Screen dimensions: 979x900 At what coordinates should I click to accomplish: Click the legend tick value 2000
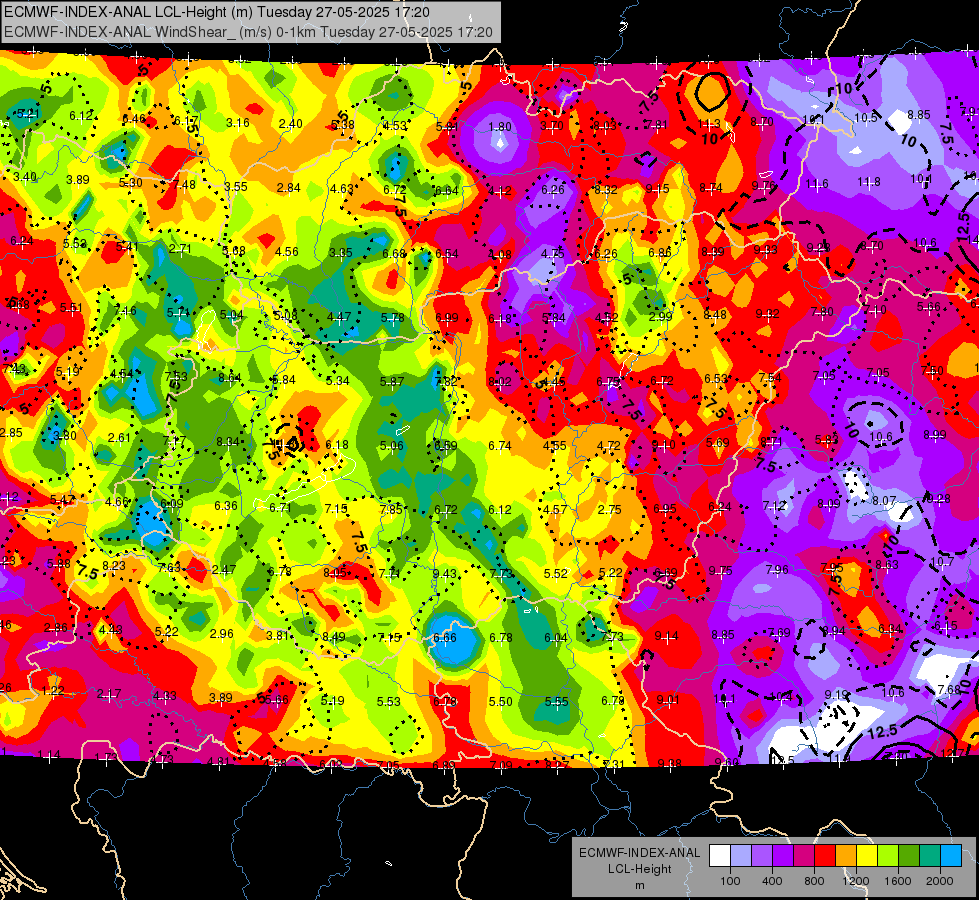940,881
